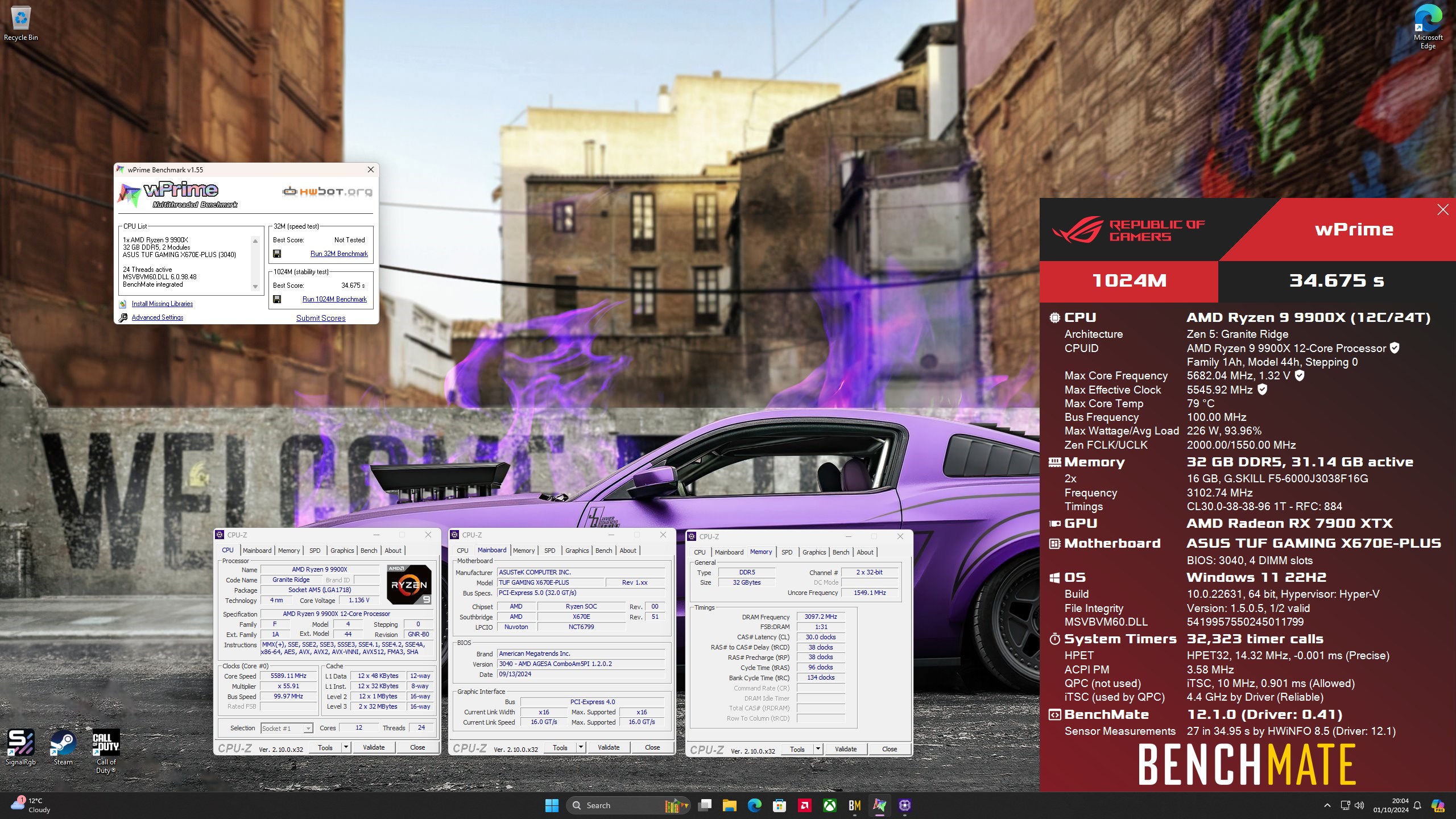Expand the Socket #1 selection dropdown
The height and width of the screenshot is (819, 1456).
[308, 729]
